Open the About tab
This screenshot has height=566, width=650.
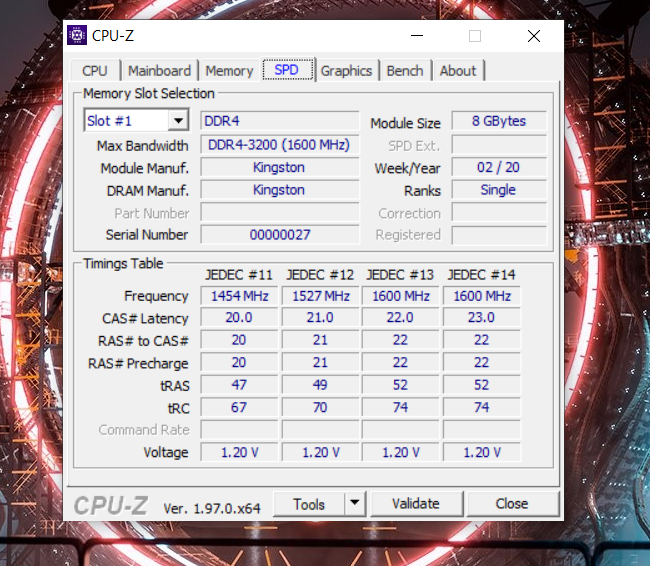pyautogui.click(x=458, y=71)
